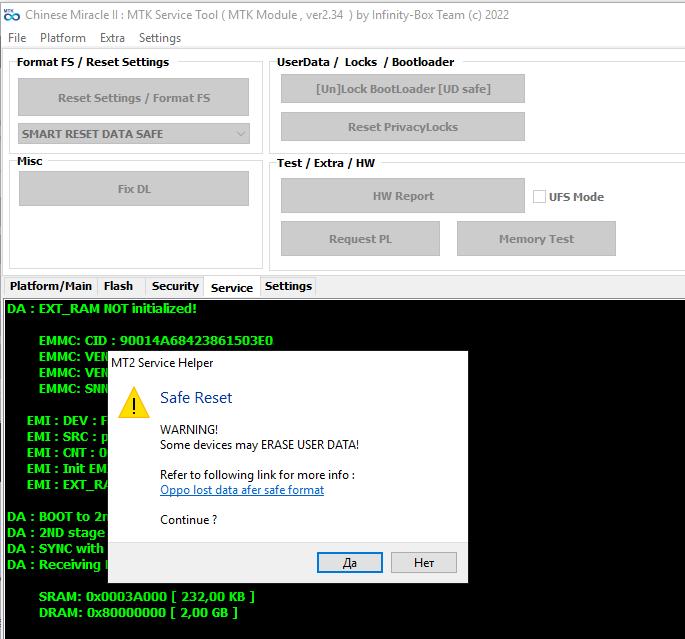The width and height of the screenshot is (685, 639).
Task: Open the File menu
Action: tap(17, 38)
